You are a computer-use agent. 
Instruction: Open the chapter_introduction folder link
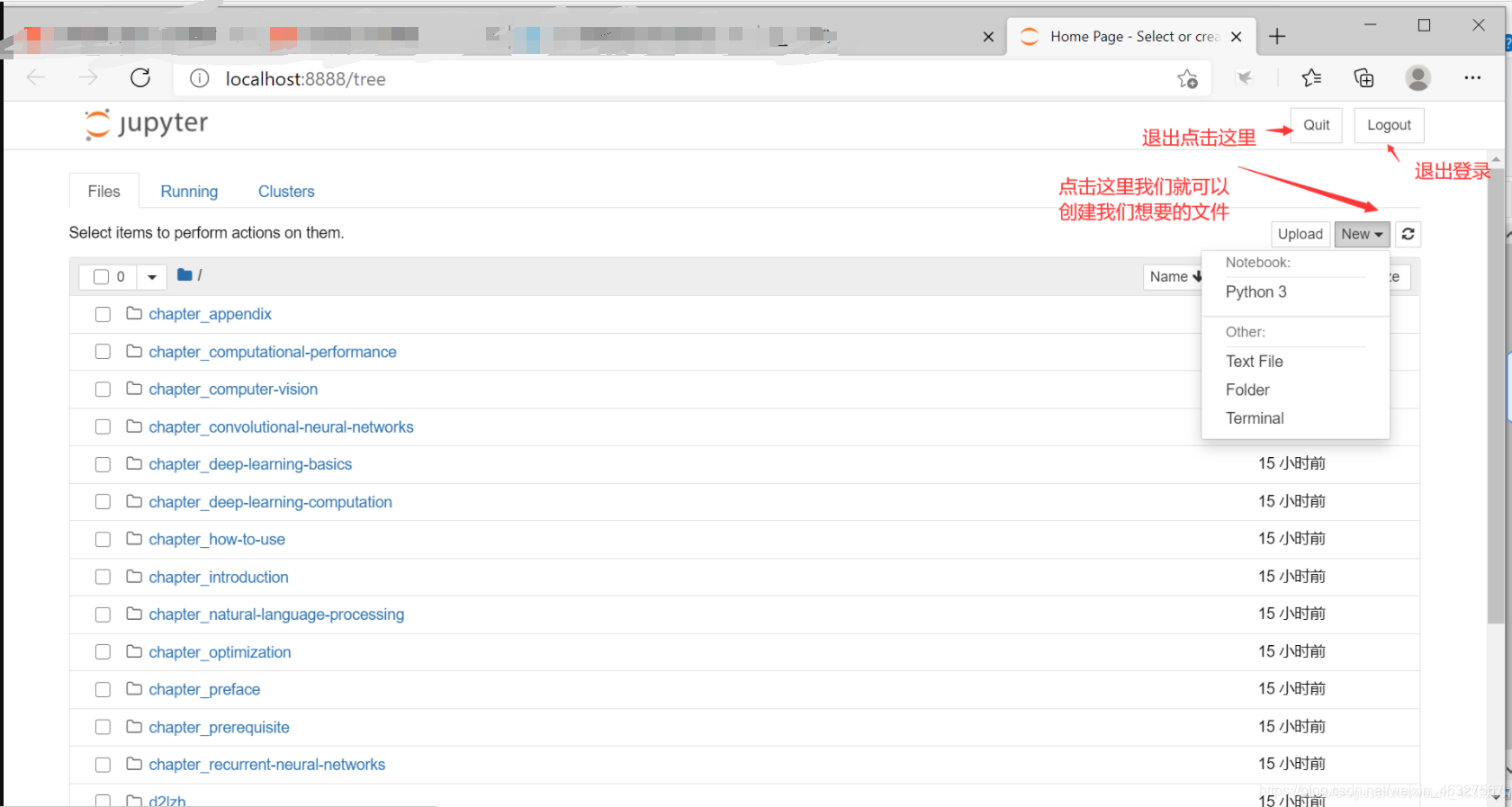point(219,577)
